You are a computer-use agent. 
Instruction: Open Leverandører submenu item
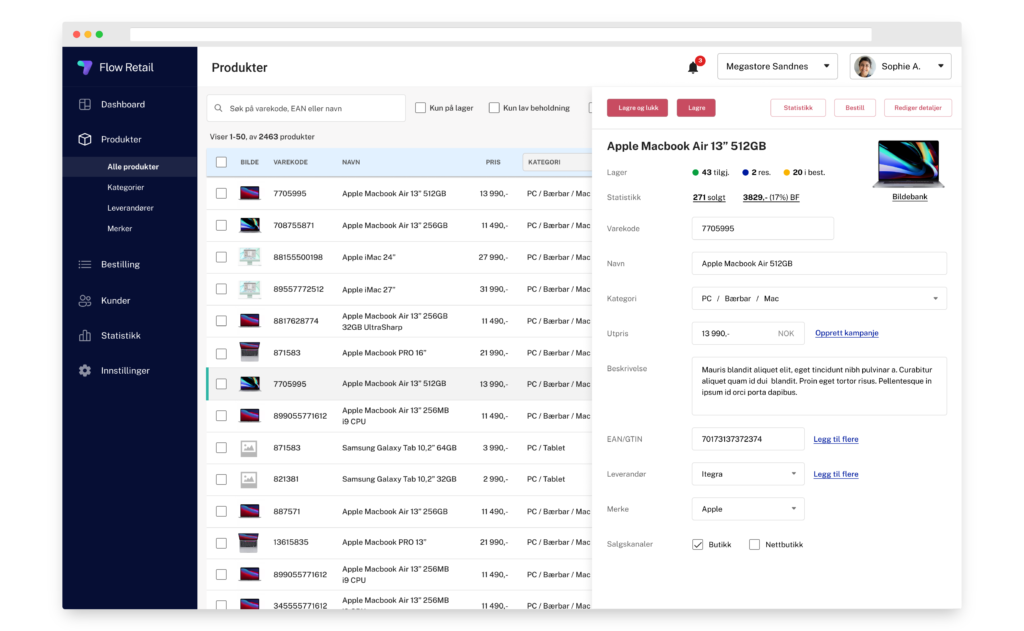pos(130,208)
